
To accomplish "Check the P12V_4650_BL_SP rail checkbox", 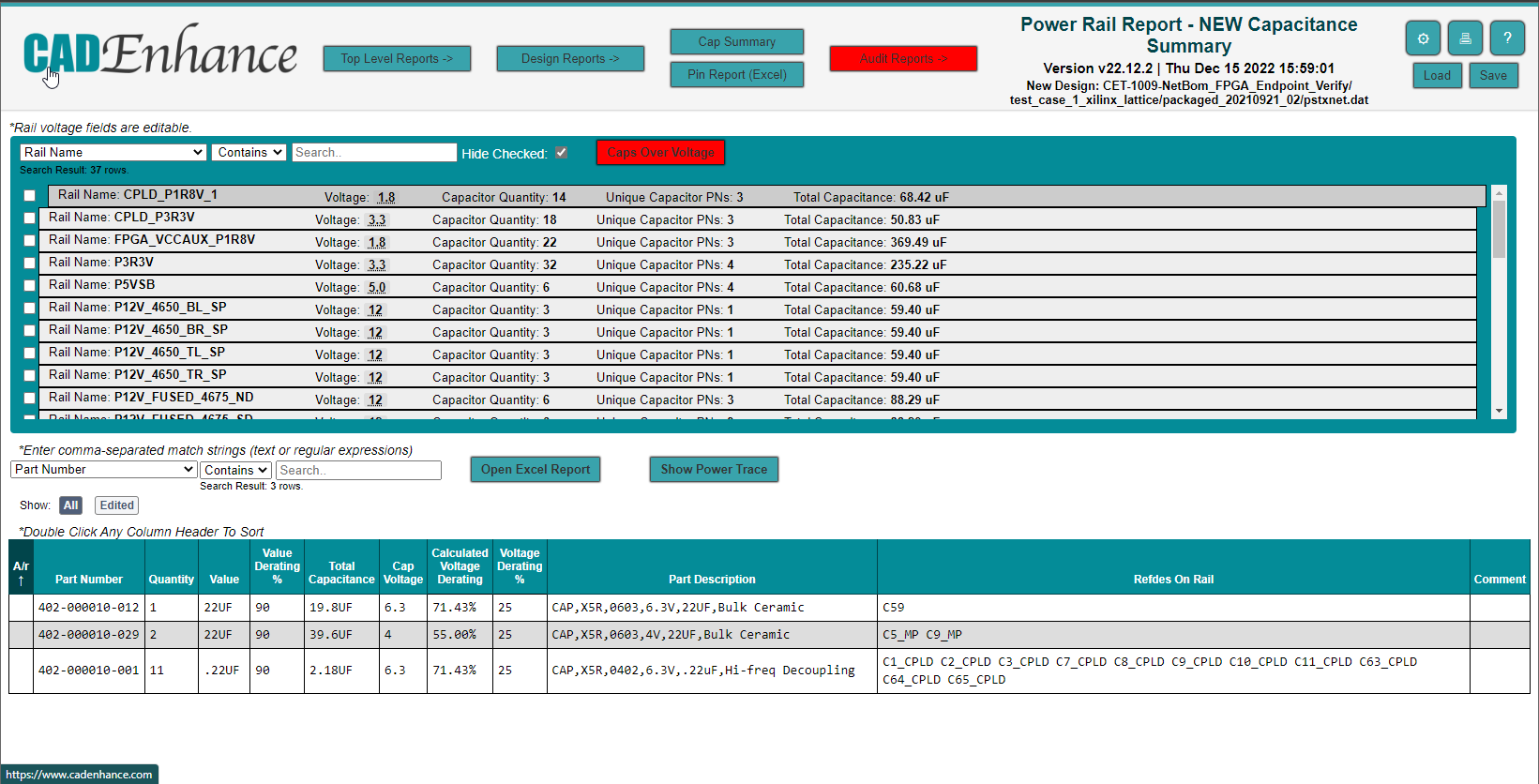I will (30, 309).
